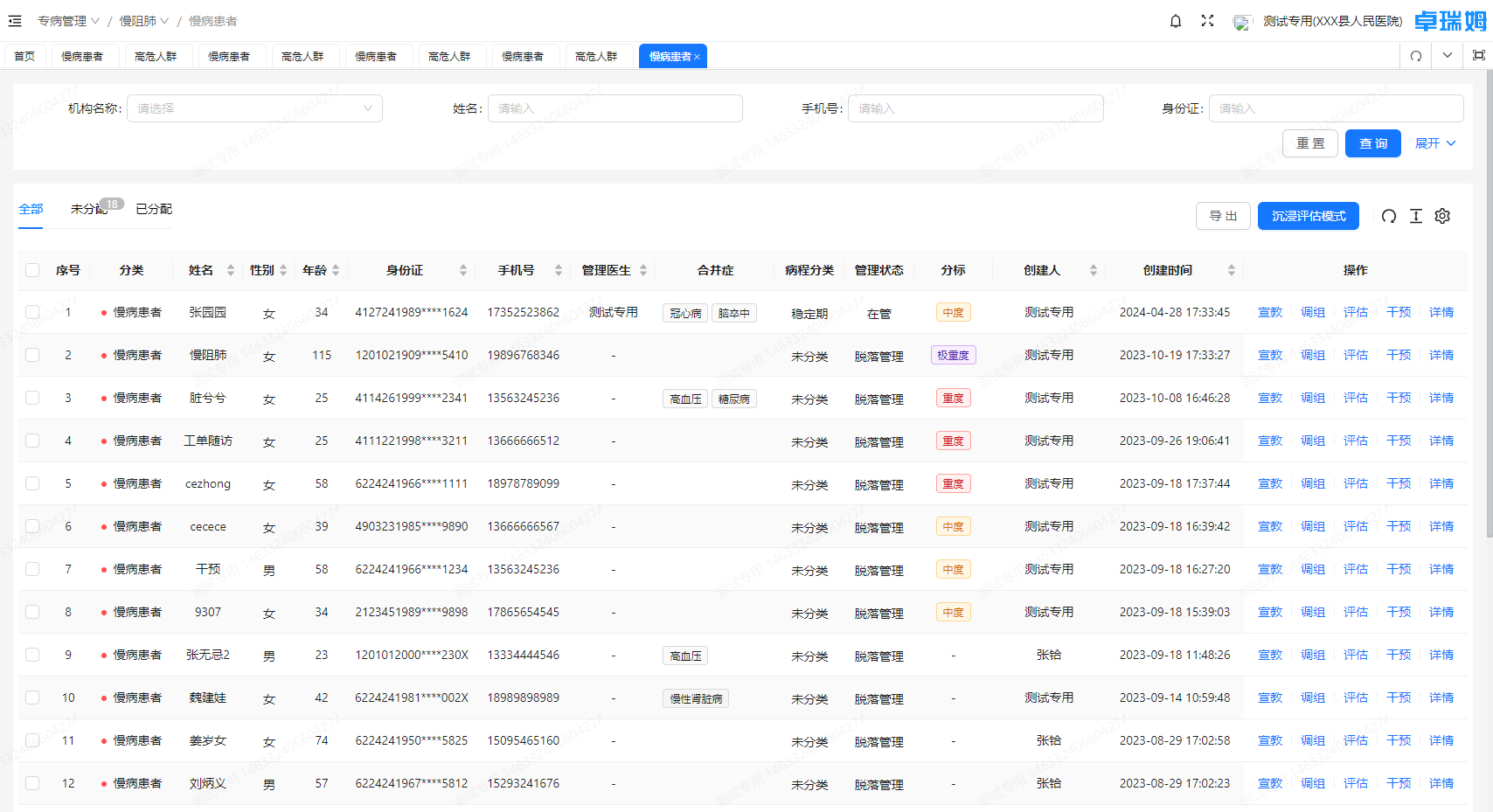Check the row for patient 张园园
Image resolution: width=1493 pixels, height=812 pixels.
tap(32, 312)
